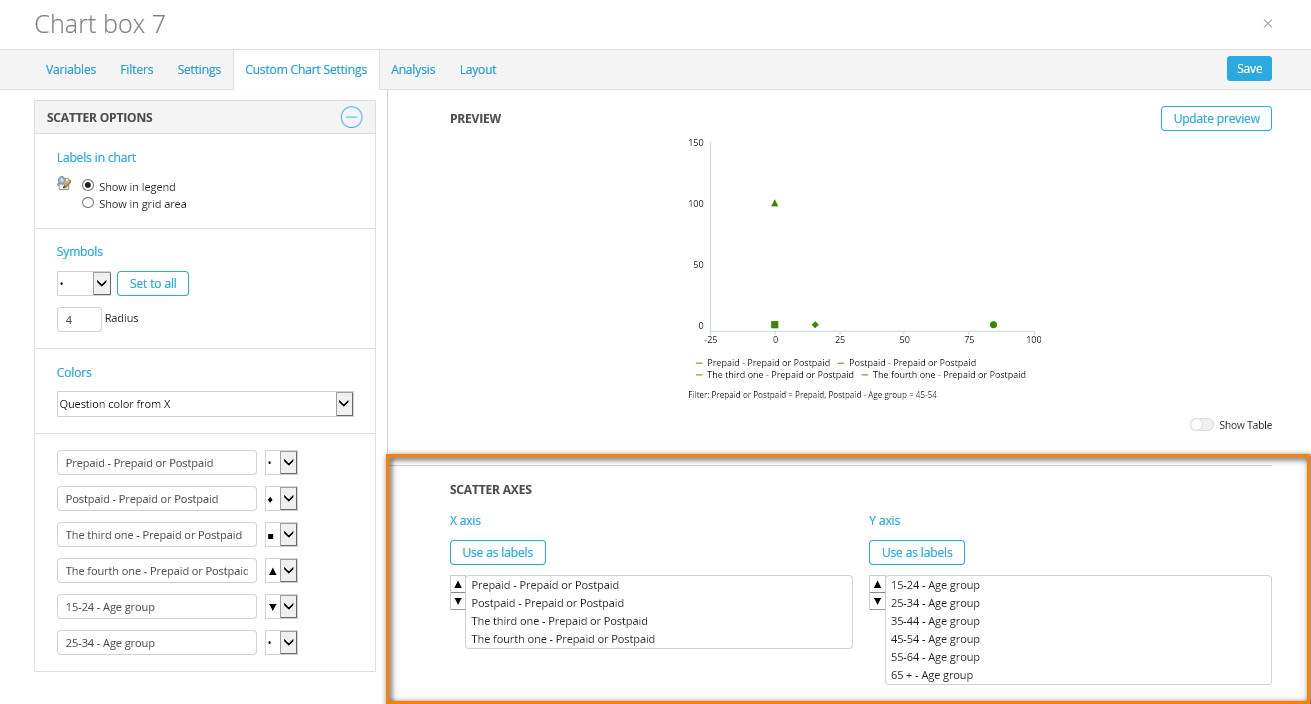1311x704 pixels.
Task: Select Show in grid area option
Action: [88, 203]
